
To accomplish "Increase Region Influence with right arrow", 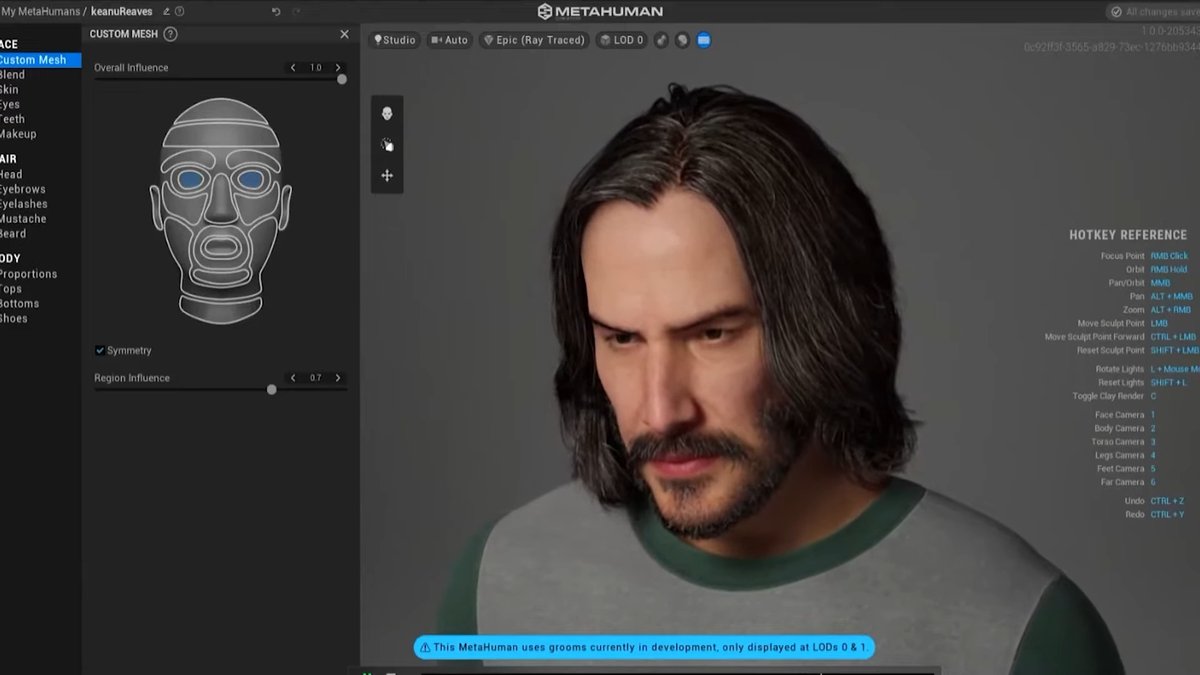I will (338, 378).
